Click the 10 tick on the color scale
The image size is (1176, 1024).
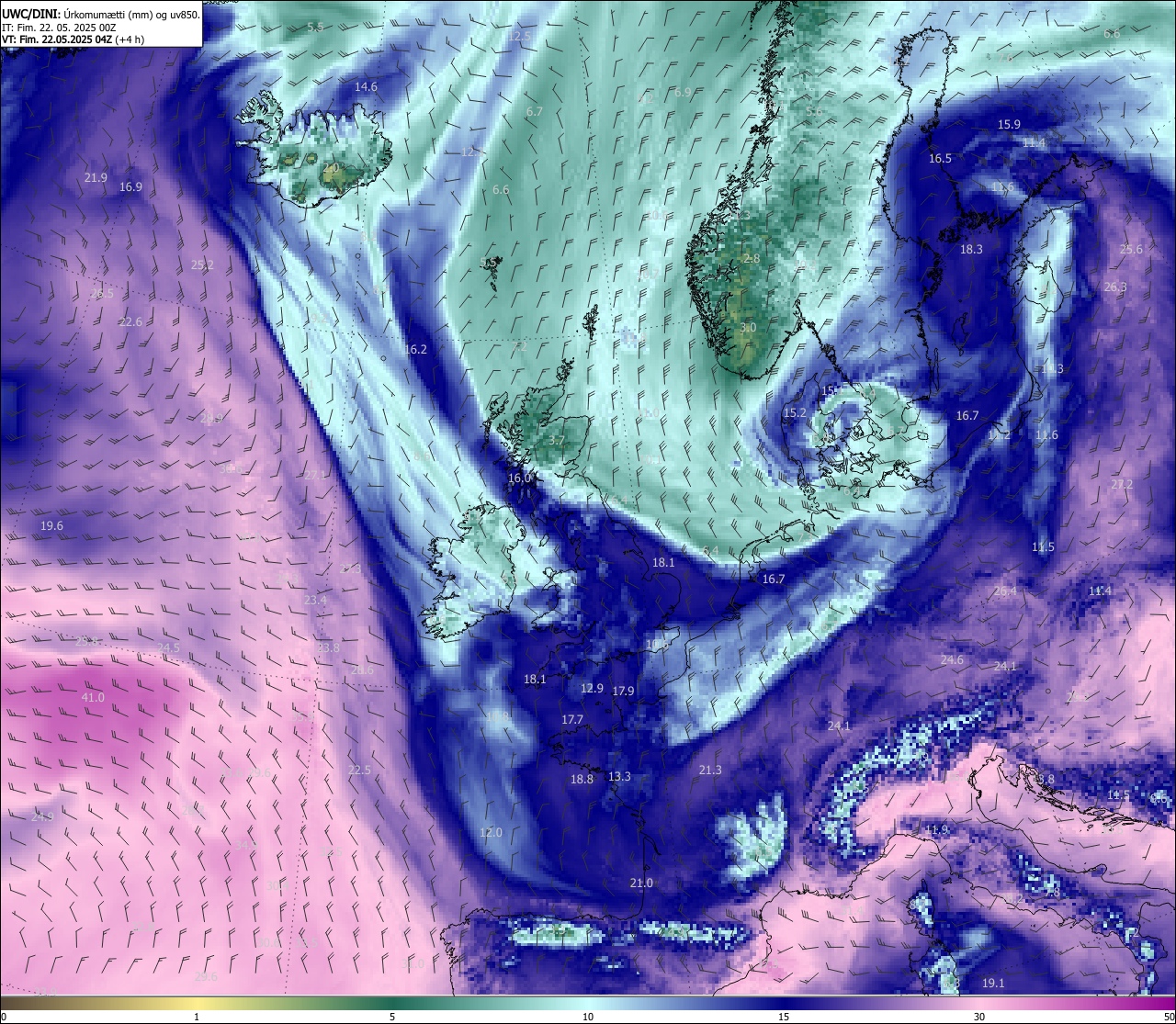[588, 1017]
